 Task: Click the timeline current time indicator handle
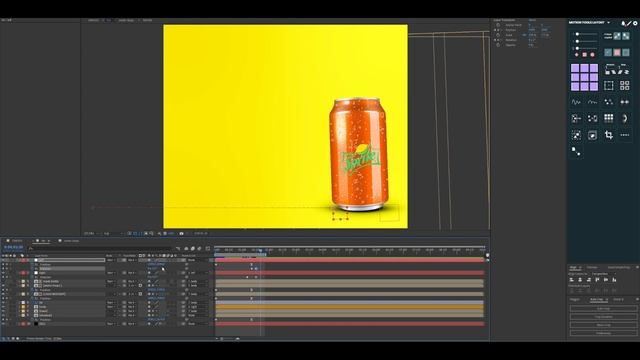pos(260,250)
